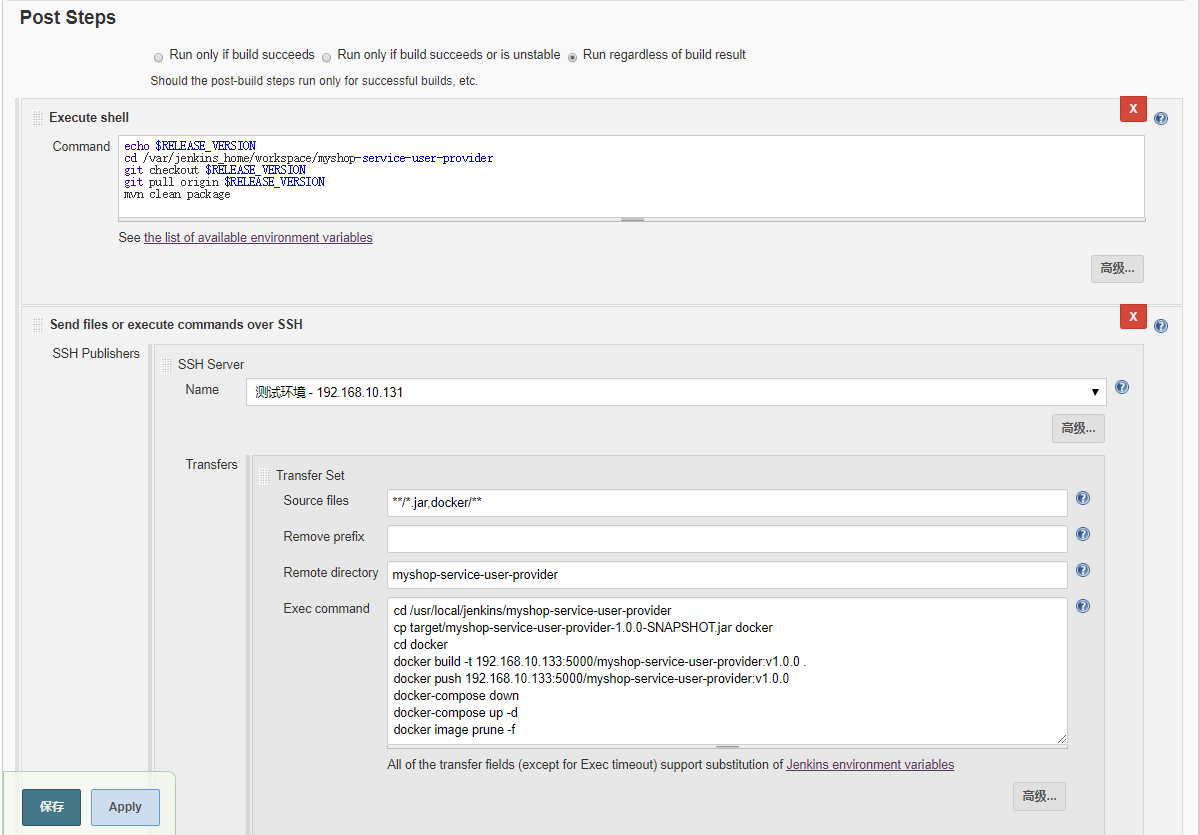Open Jenkins environment variables link

pyautogui.click(x=869, y=765)
